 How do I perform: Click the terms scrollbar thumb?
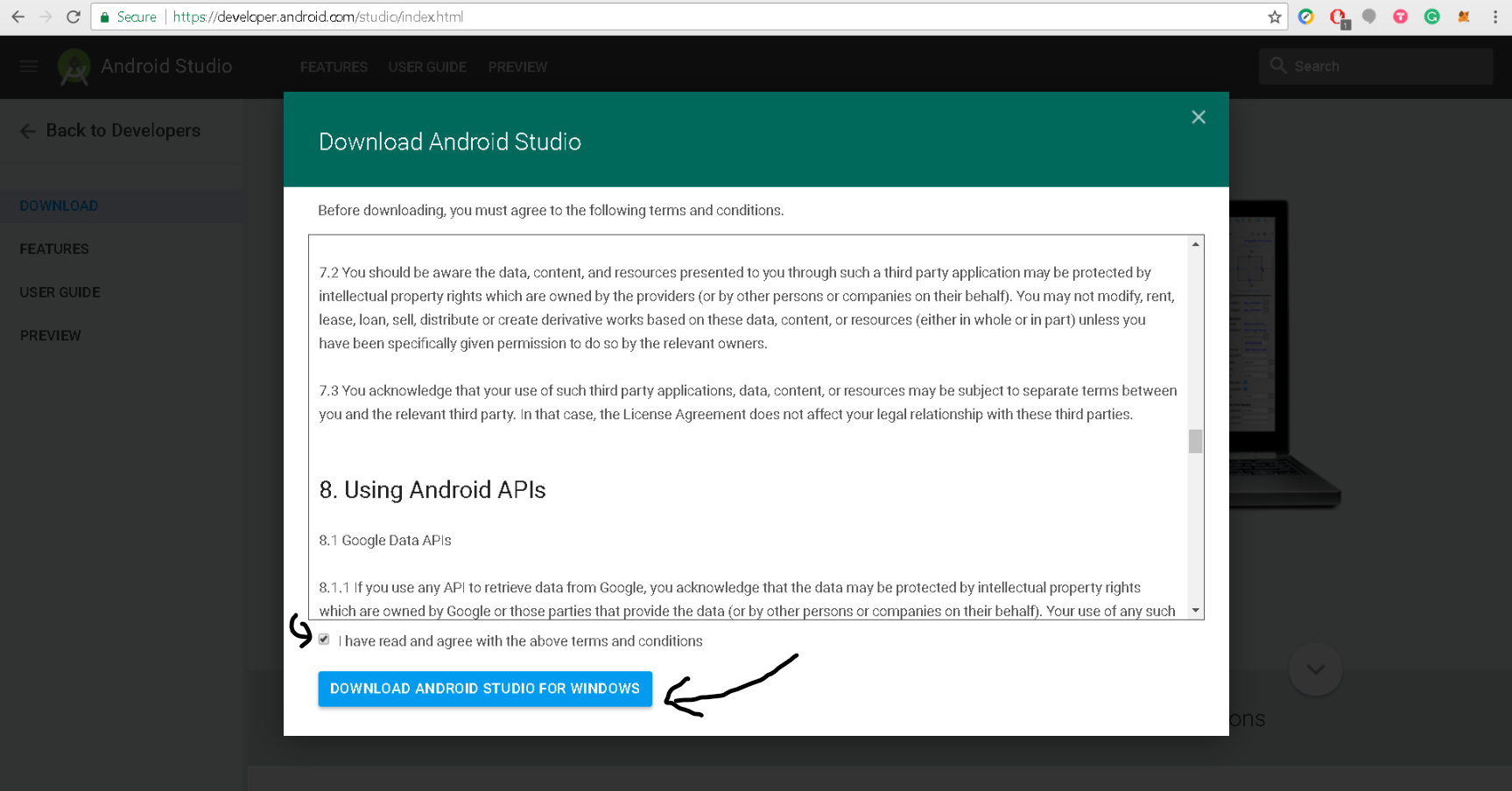click(x=1195, y=441)
